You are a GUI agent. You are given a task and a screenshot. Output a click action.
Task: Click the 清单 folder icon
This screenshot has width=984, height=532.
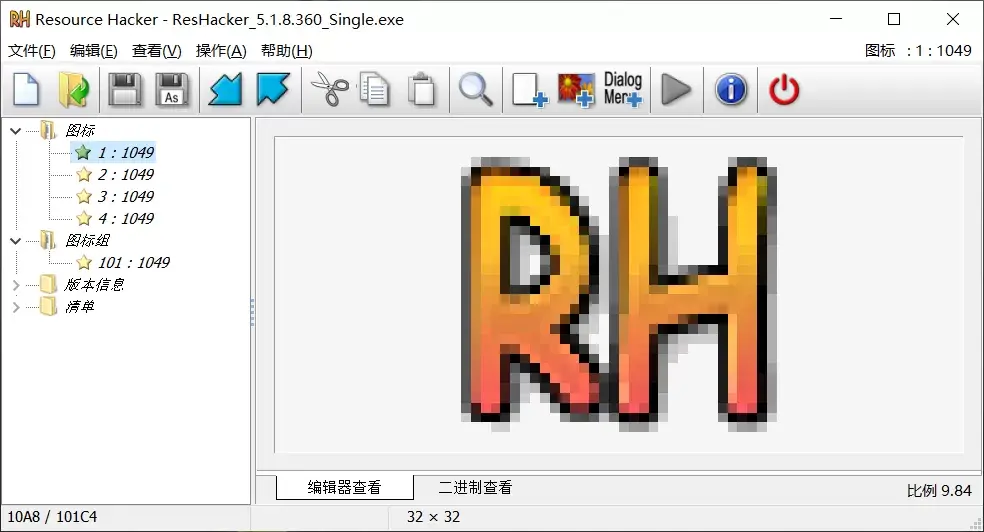(48, 306)
